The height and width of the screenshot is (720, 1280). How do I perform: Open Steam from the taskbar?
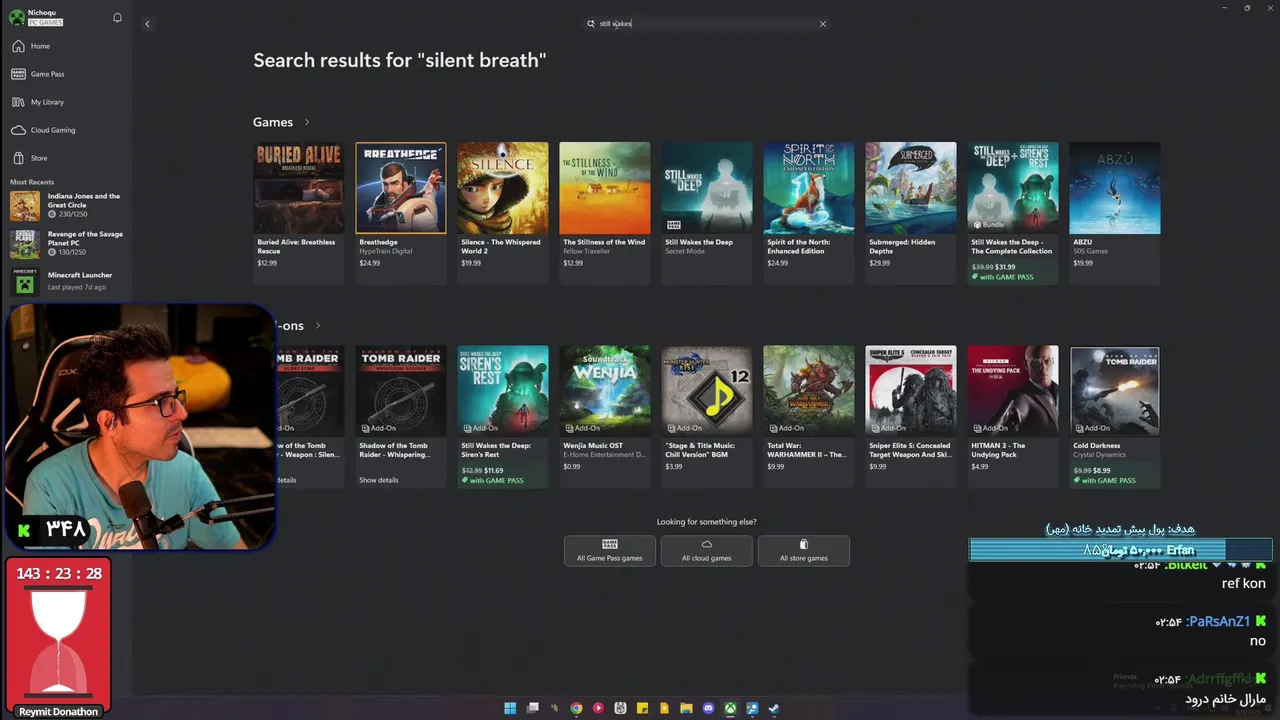pos(774,708)
